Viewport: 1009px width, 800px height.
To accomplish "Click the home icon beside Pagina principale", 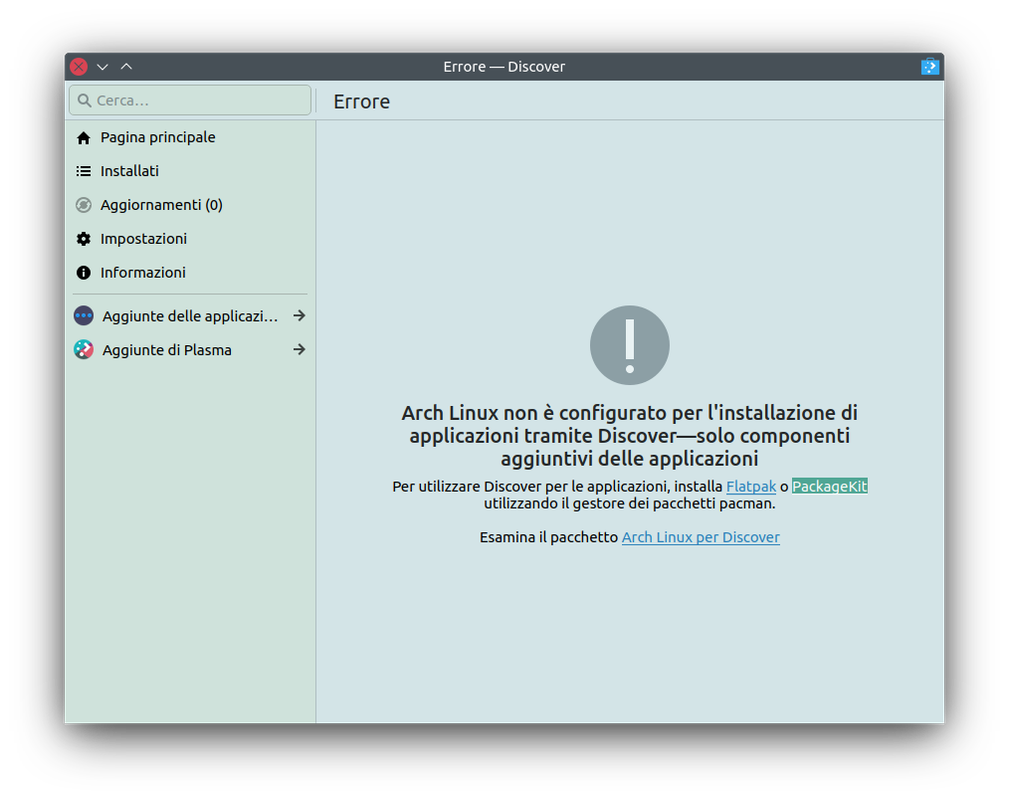I will click(84, 138).
